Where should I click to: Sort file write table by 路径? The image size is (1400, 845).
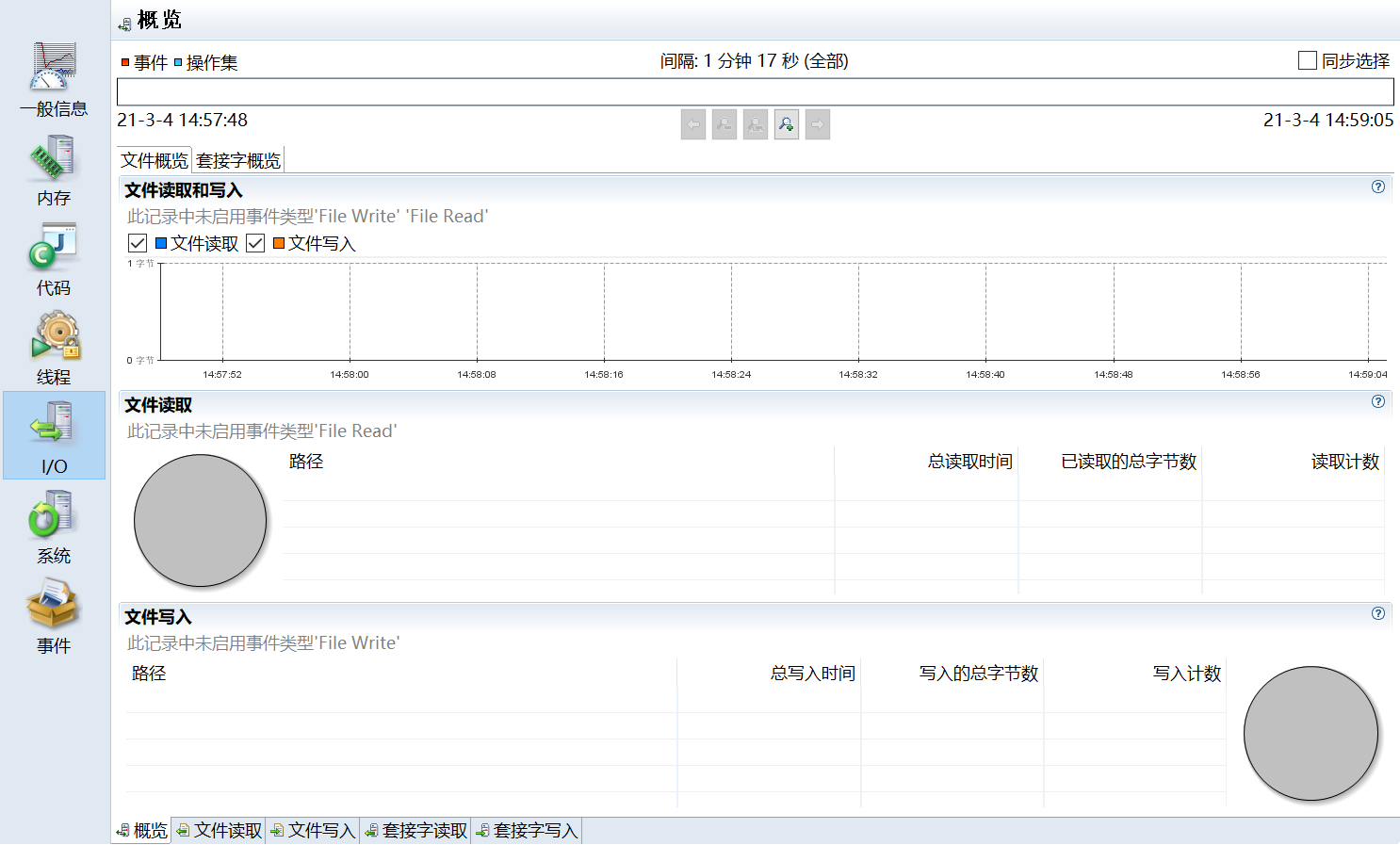click(x=401, y=674)
